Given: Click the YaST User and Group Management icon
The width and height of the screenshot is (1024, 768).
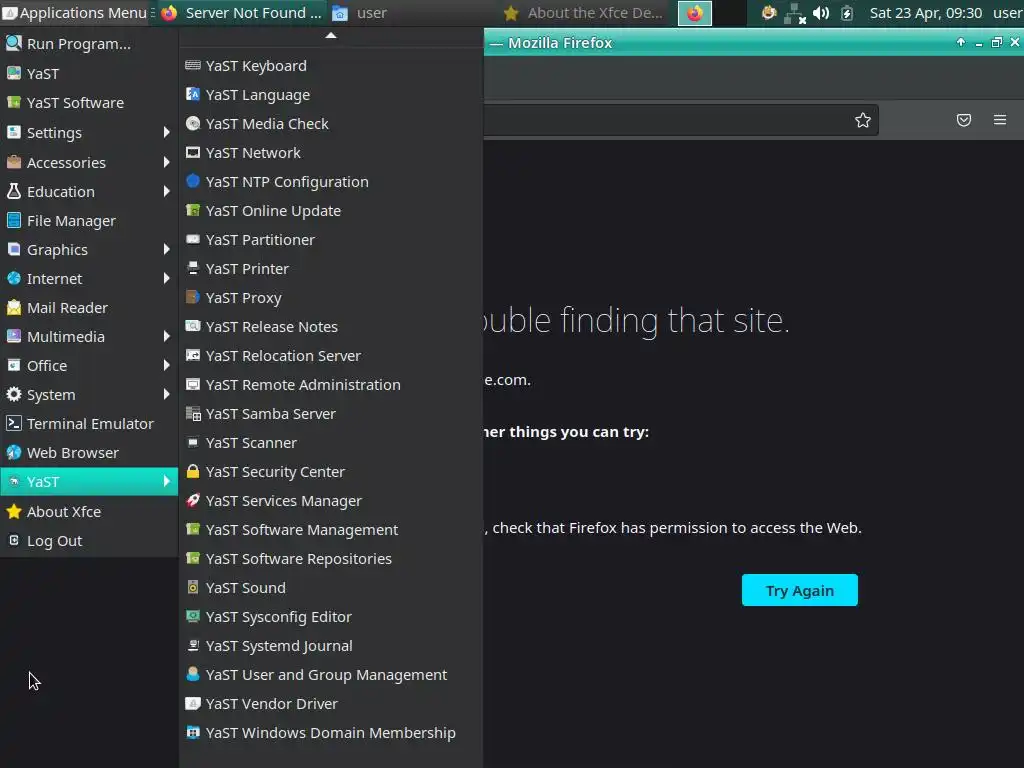Looking at the screenshot, I should (x=193, y=675).
